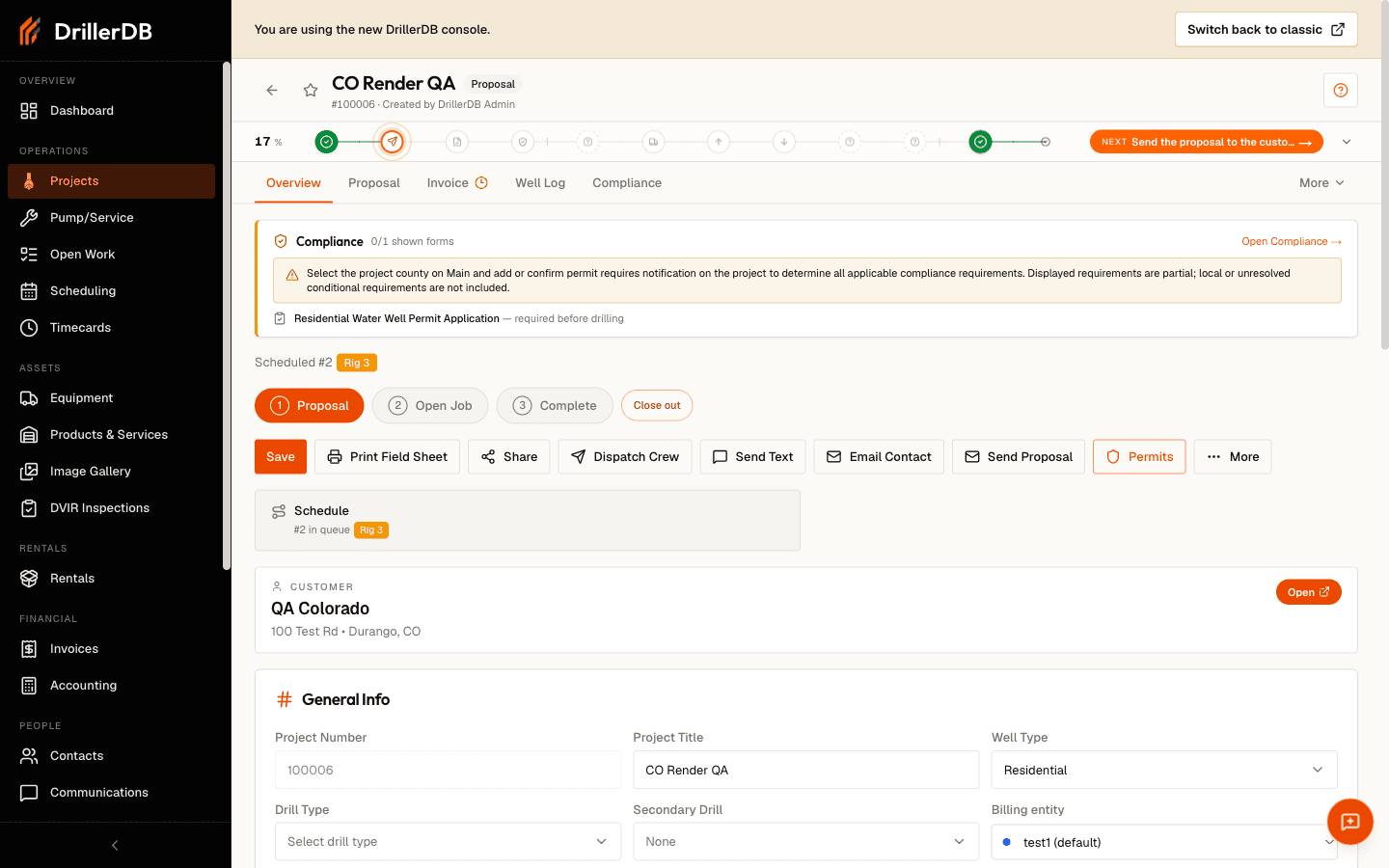Click the Schedule card

(528, 521)
